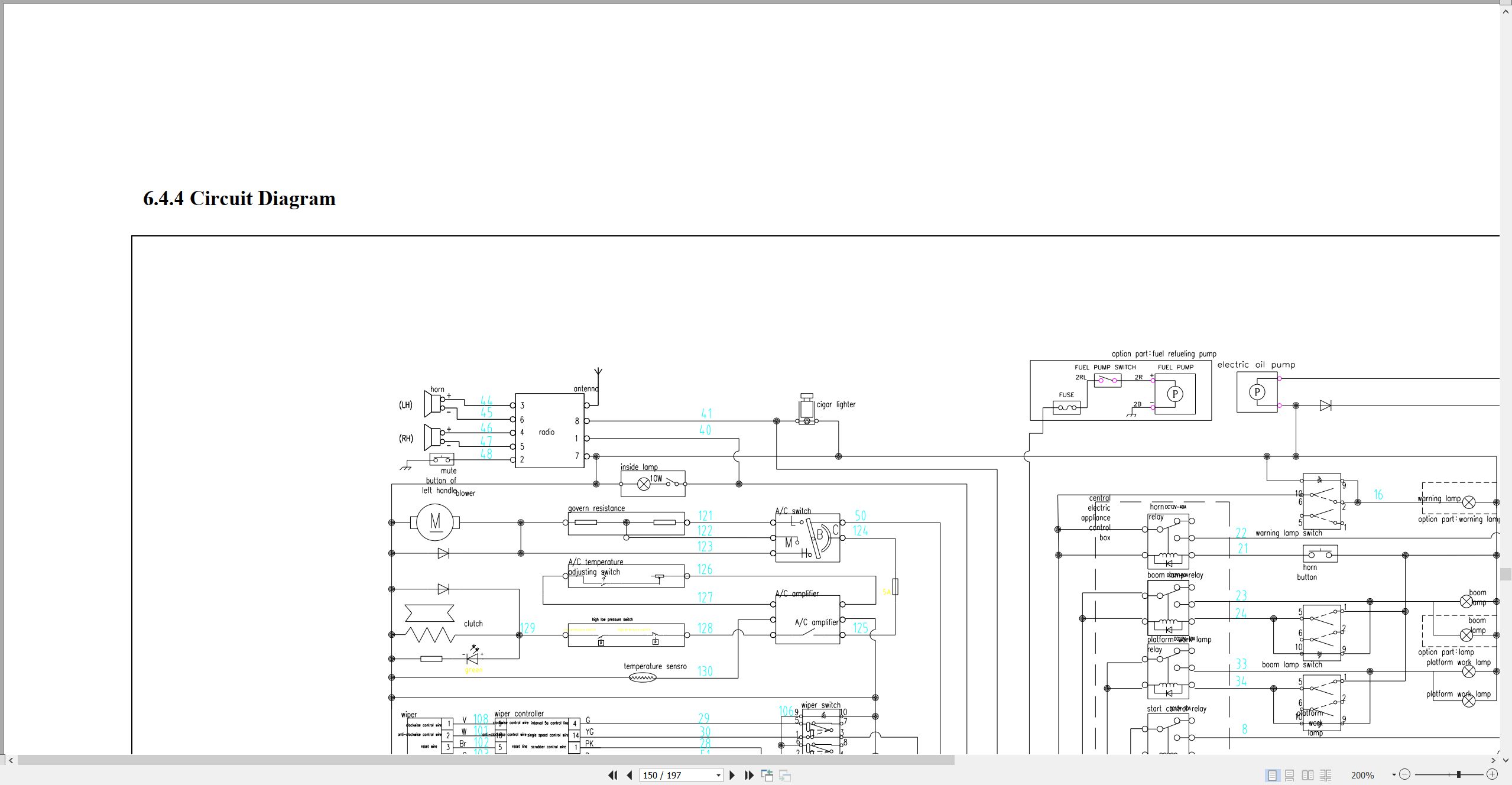Go to the previous page
The height and width of the screenshot is (785, 1512).
pos(630,775)
